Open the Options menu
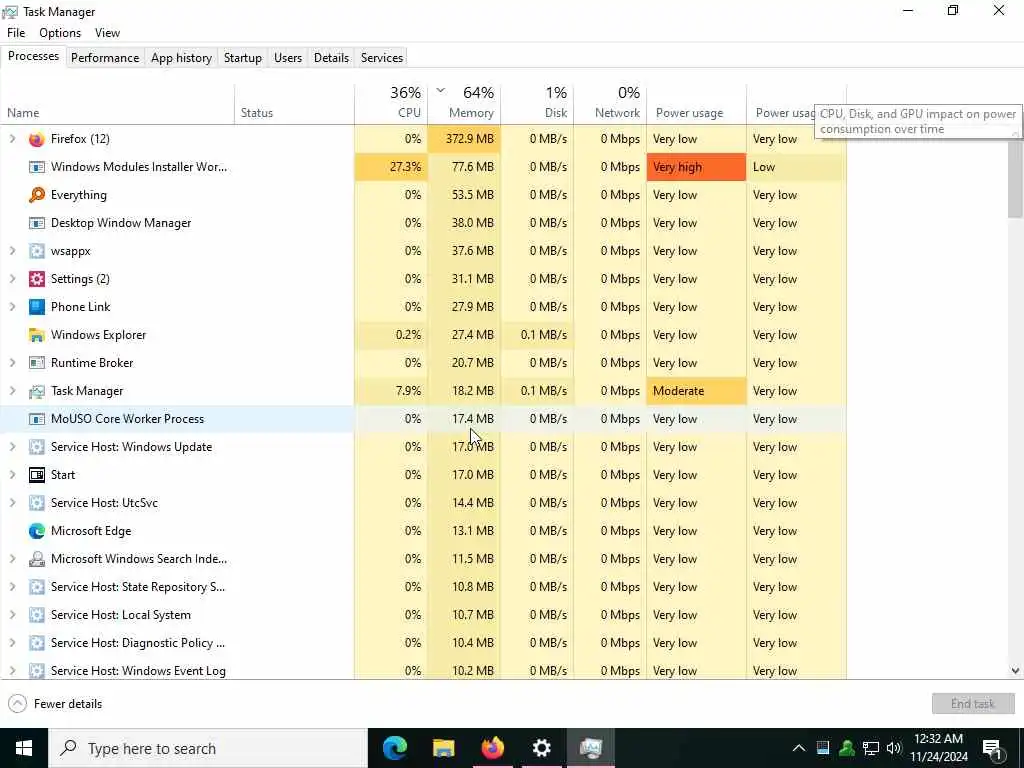1024x768 pixels. click(x=60, y=33)
